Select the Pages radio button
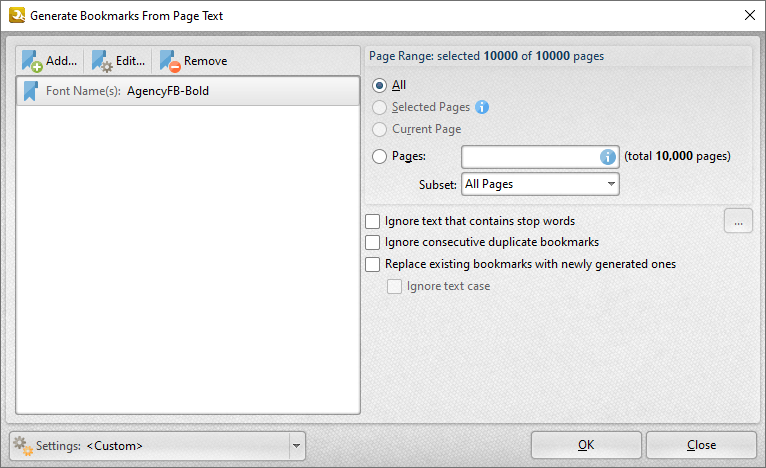766x468 pixels. [380, 156]
